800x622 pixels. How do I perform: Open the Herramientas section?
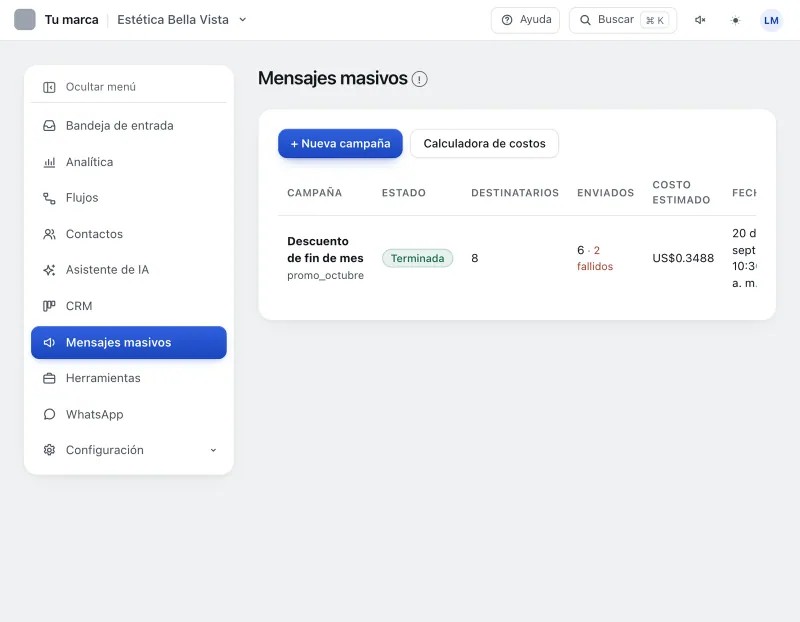tap(129, 378)
